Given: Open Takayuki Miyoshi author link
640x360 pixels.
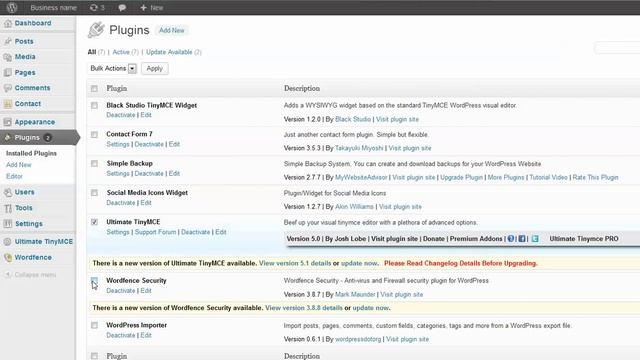Looking at the screenshot, I should pyautogui.click(x=359, y=148).
